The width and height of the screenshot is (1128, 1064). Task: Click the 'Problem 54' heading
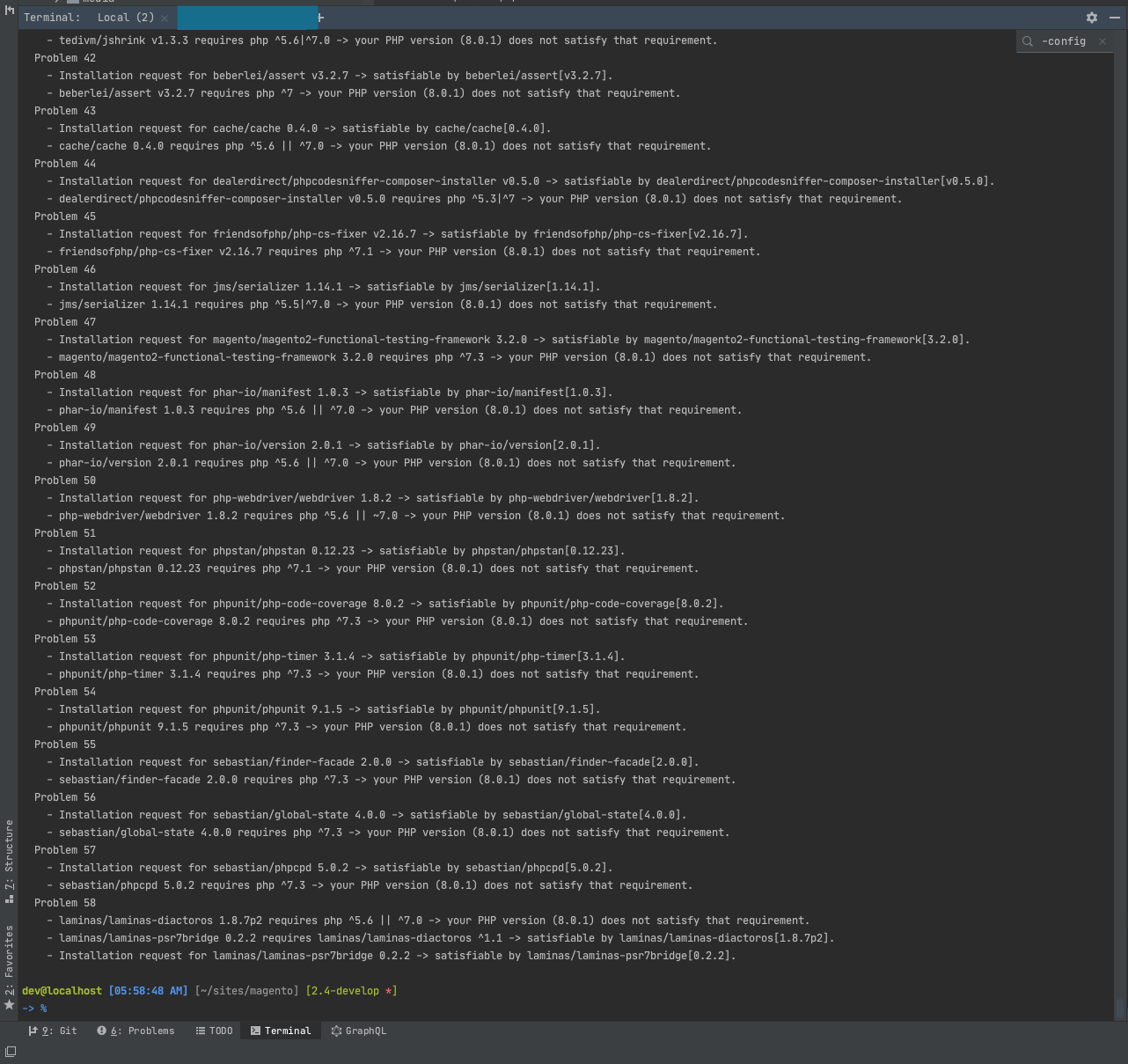[x=65, y=692]
